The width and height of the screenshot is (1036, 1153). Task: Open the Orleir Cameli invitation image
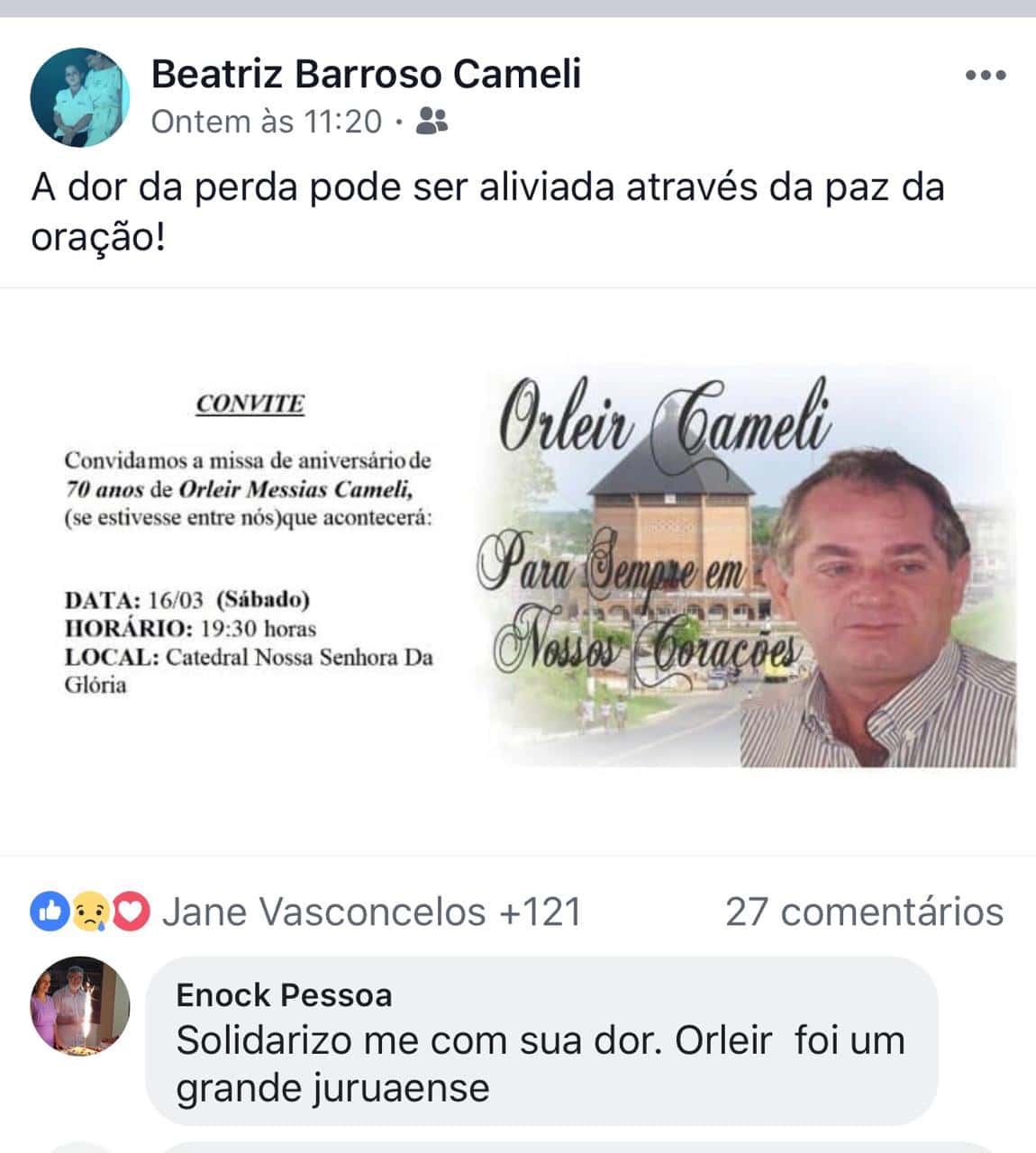(x=518, y=571)
